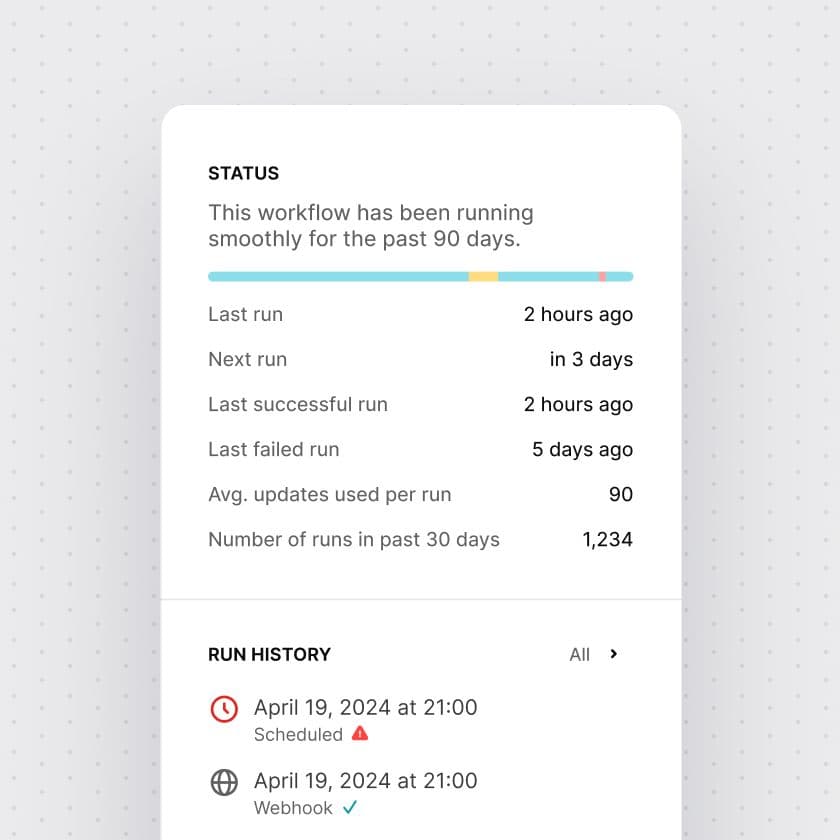840x840 pixels.
Task: Click the red warning triangle next to Scheduled
Action: pyautogui.click(x=359, y=734)
